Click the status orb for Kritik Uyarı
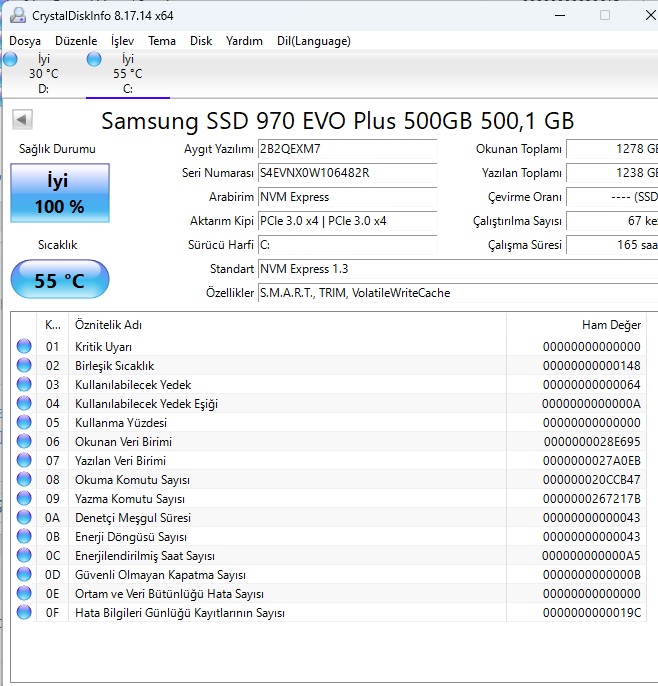The height and width of the screenshot is (686, 658). click(24, 346)
